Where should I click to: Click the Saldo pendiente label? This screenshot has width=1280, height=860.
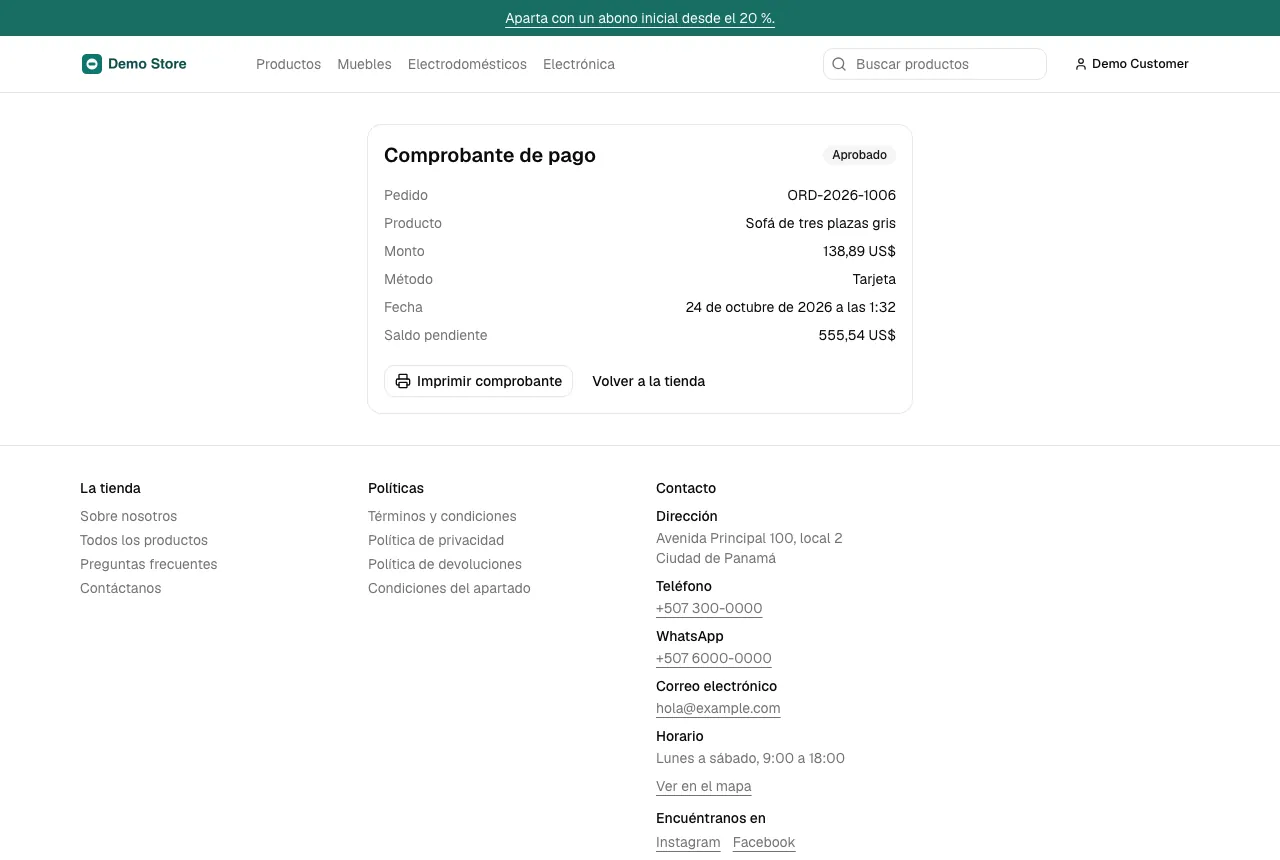click(x=435, y=335)
